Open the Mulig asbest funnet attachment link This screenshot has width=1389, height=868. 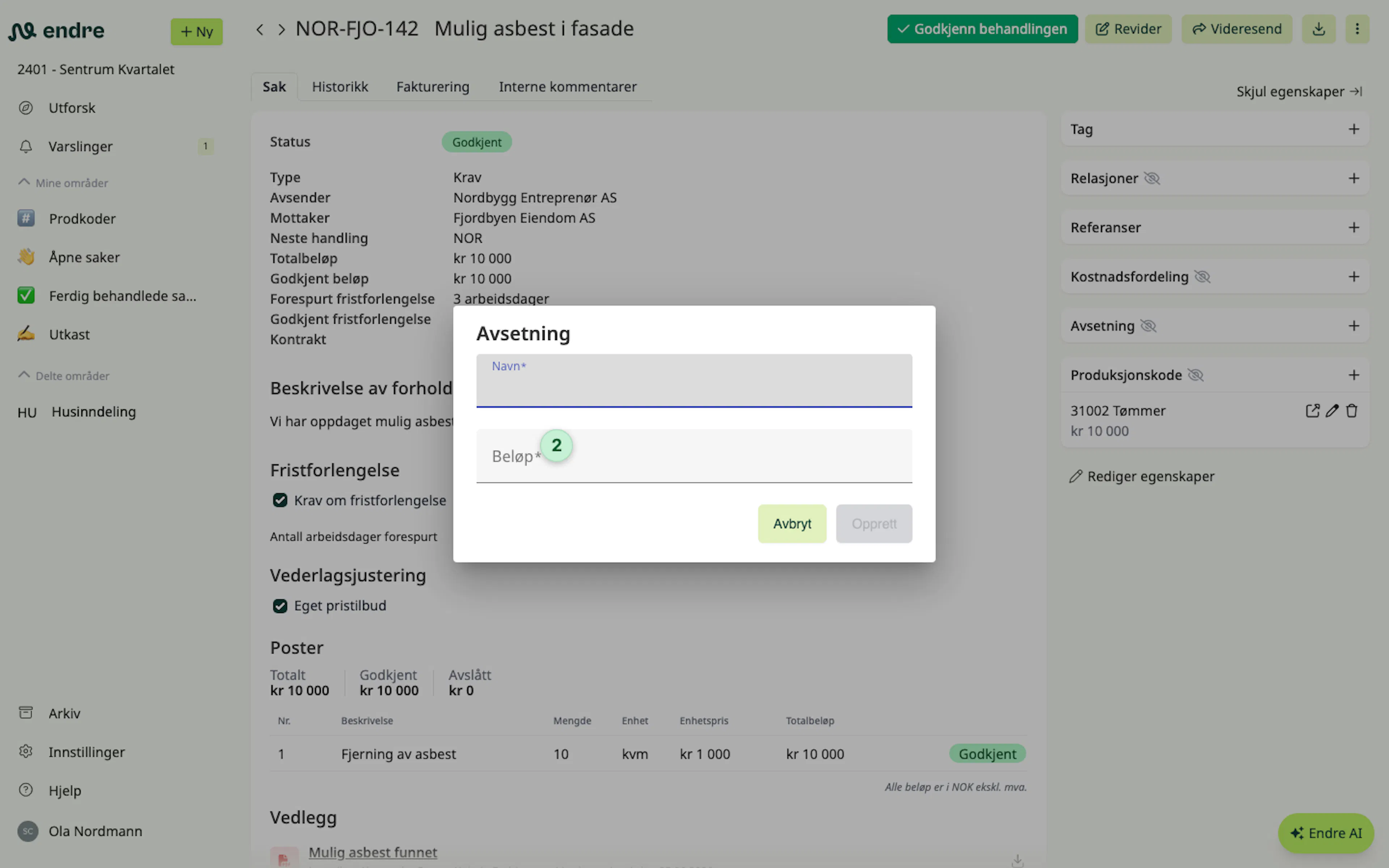373,852
